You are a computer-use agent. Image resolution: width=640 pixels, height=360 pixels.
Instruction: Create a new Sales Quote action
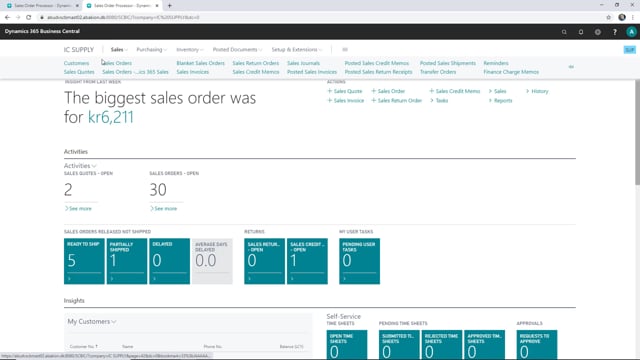tap(345, 91)
